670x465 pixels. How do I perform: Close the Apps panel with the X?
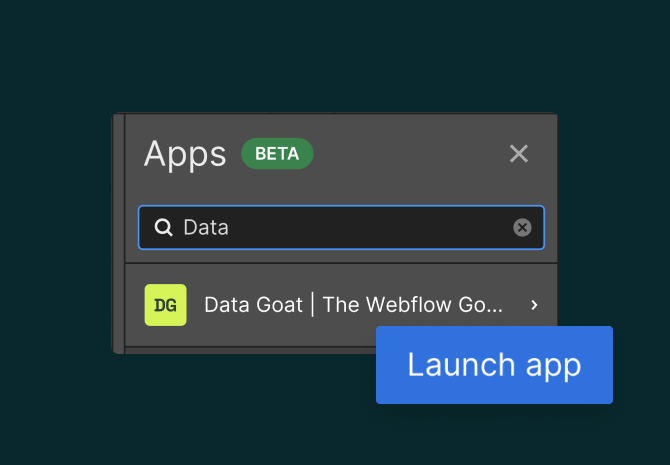tap(519, 153)
